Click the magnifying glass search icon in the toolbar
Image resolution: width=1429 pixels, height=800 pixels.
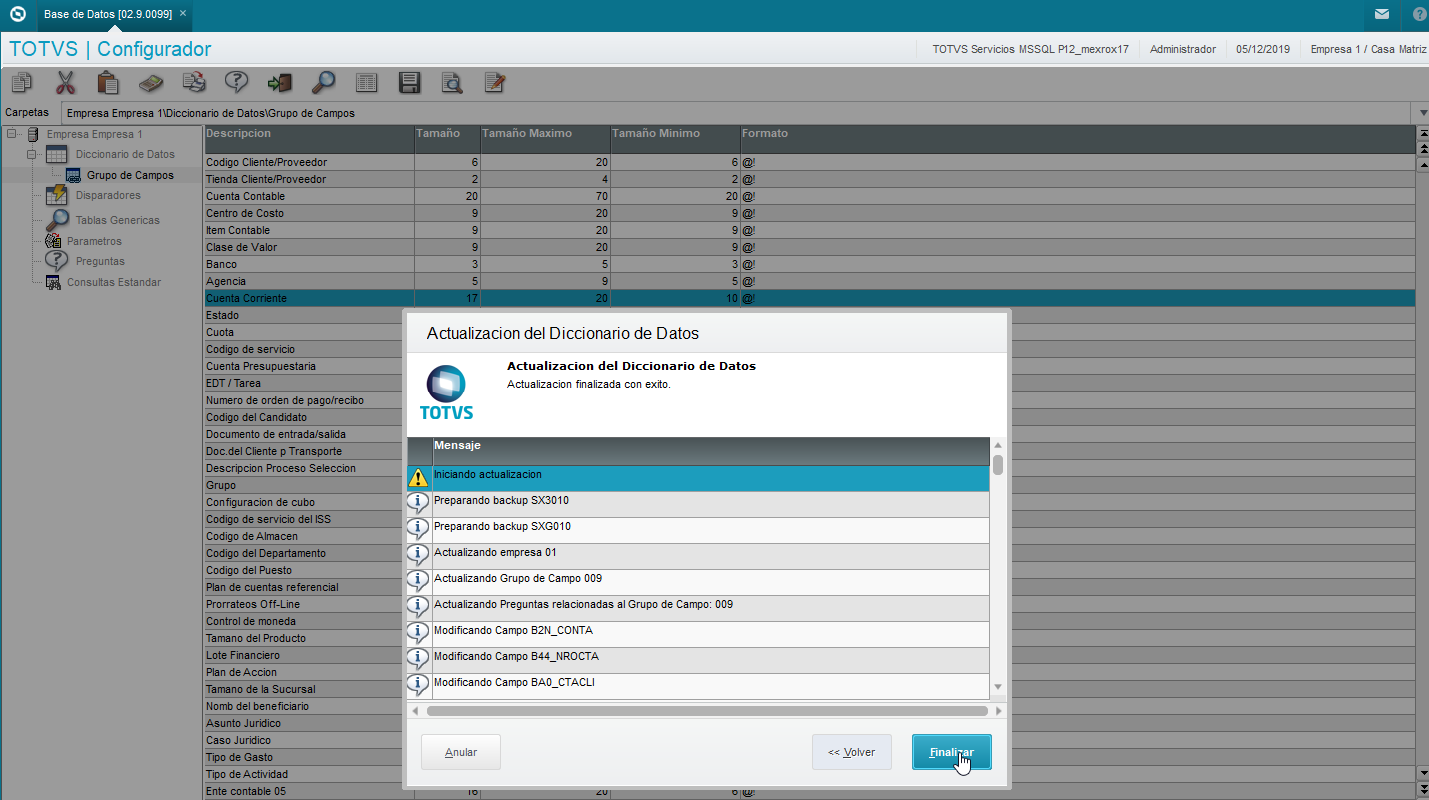click(x=323, y=83)
